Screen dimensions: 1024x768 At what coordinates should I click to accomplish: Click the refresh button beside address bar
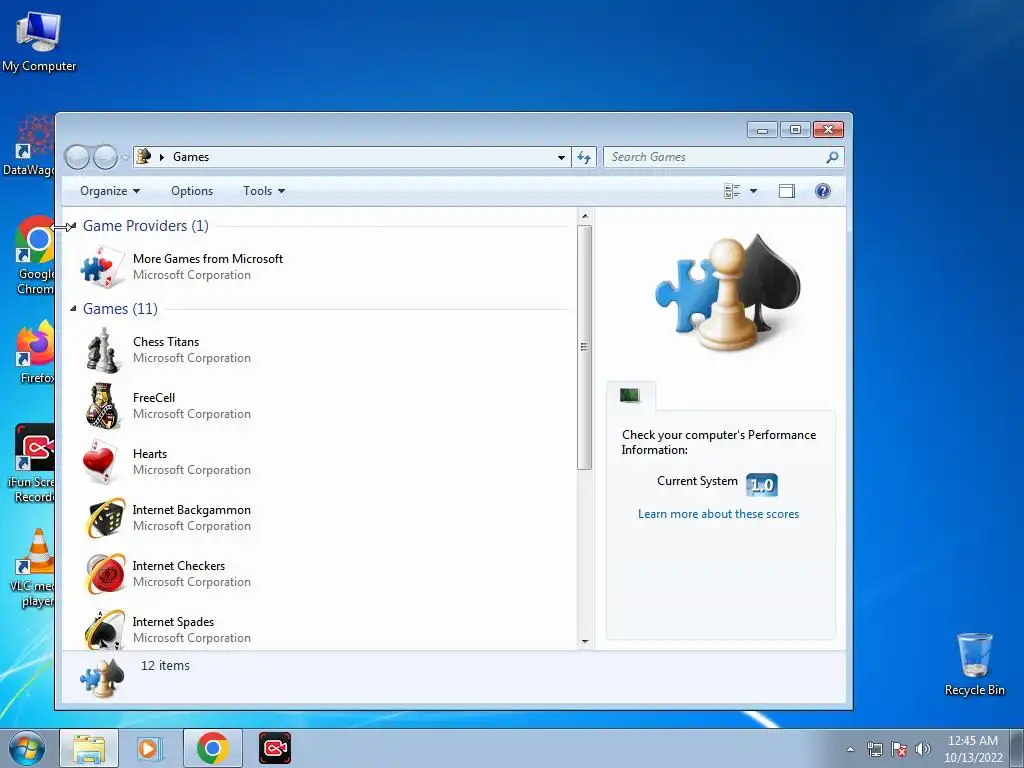click(x=584, y=157)
